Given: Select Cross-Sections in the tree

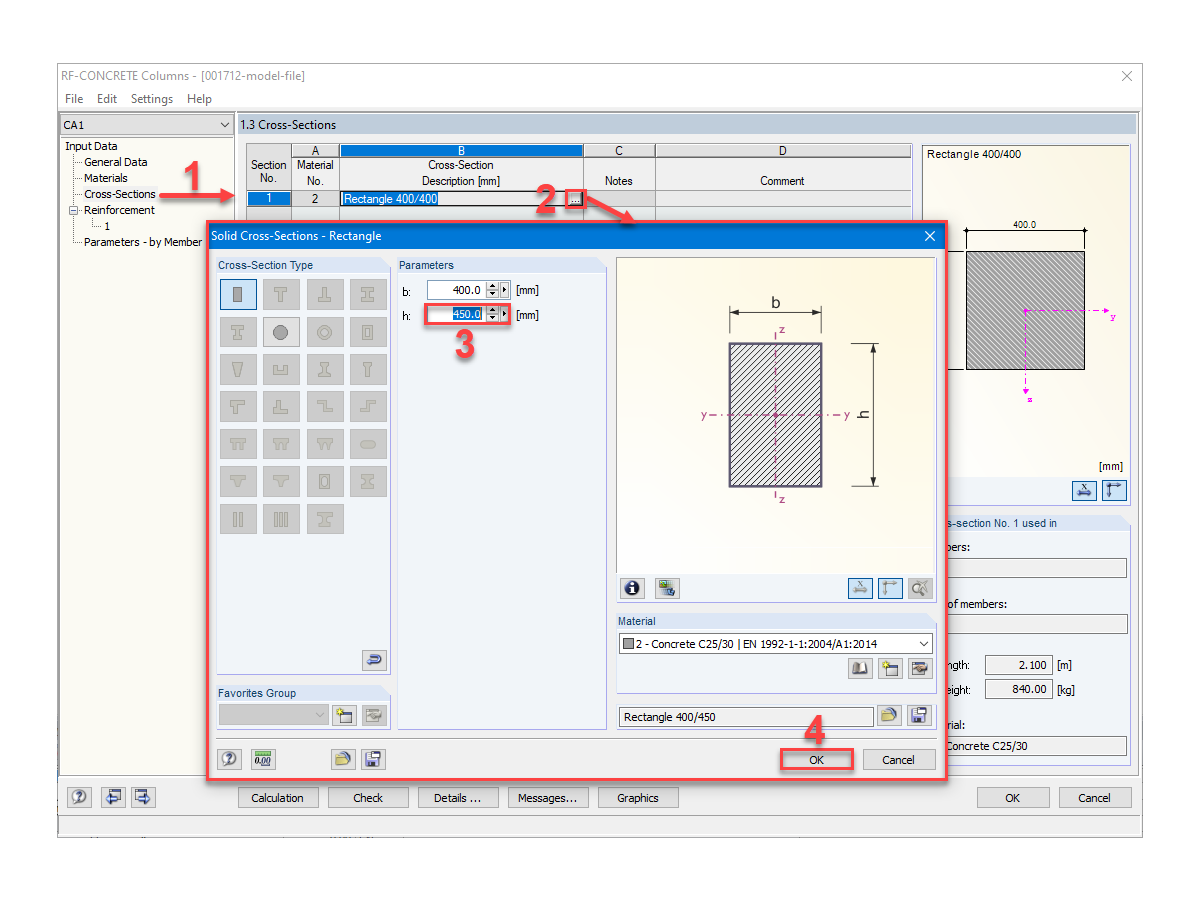Looking at the screenshot, I should tap(120, 194).
